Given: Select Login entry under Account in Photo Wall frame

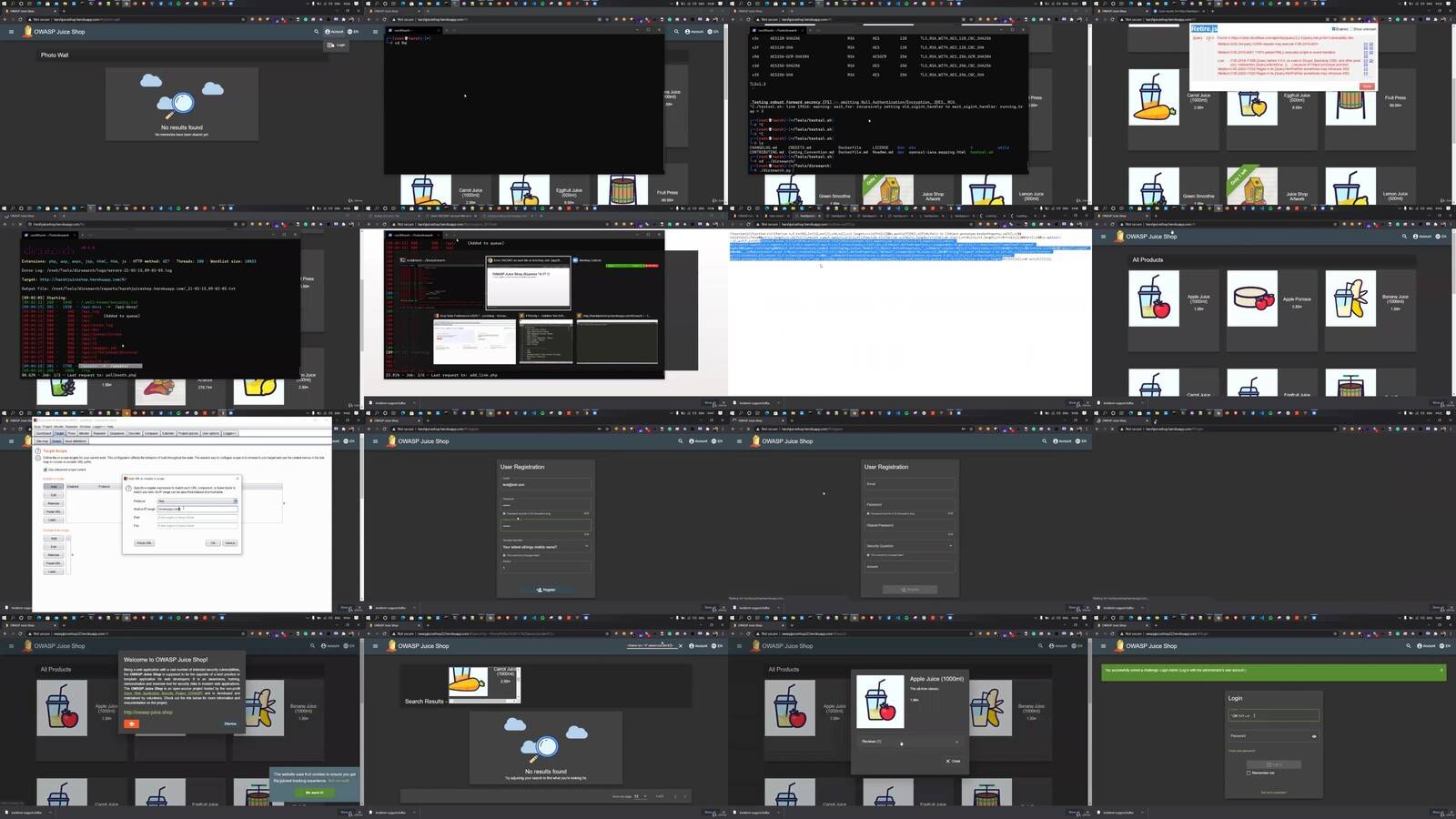Looking at the screenshot, I should pos(337,45).
